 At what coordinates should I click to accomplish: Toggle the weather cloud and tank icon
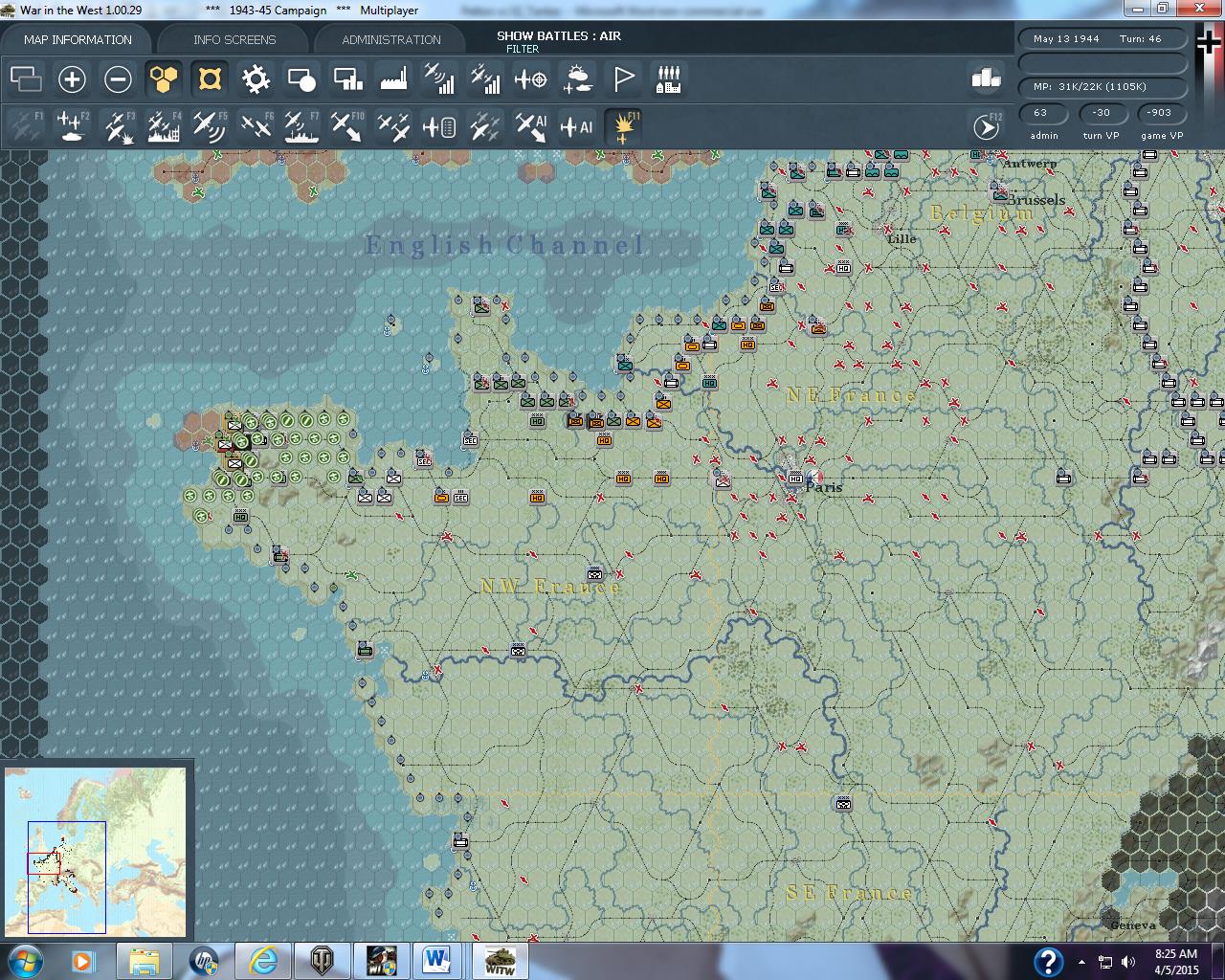(577, 78)
